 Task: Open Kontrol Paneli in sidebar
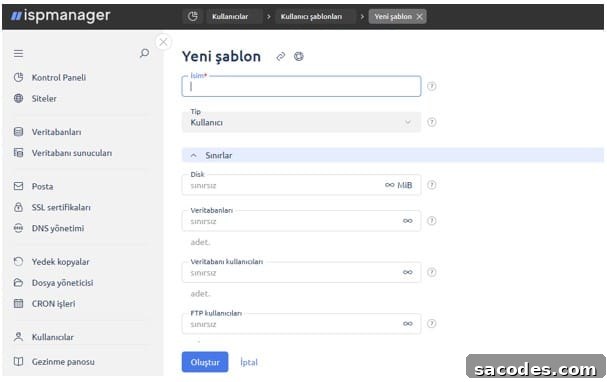click(x=58, y=77)
